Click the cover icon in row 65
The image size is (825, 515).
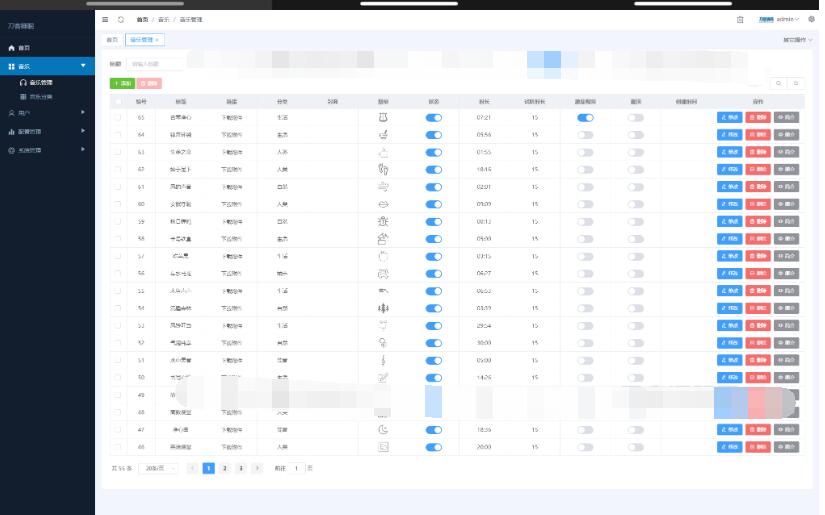coord(382,117)
